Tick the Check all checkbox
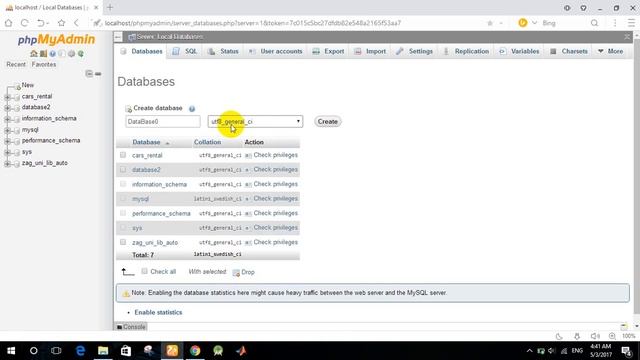Image resolution: width=640 pixels, height=360 pixels. 144,271
